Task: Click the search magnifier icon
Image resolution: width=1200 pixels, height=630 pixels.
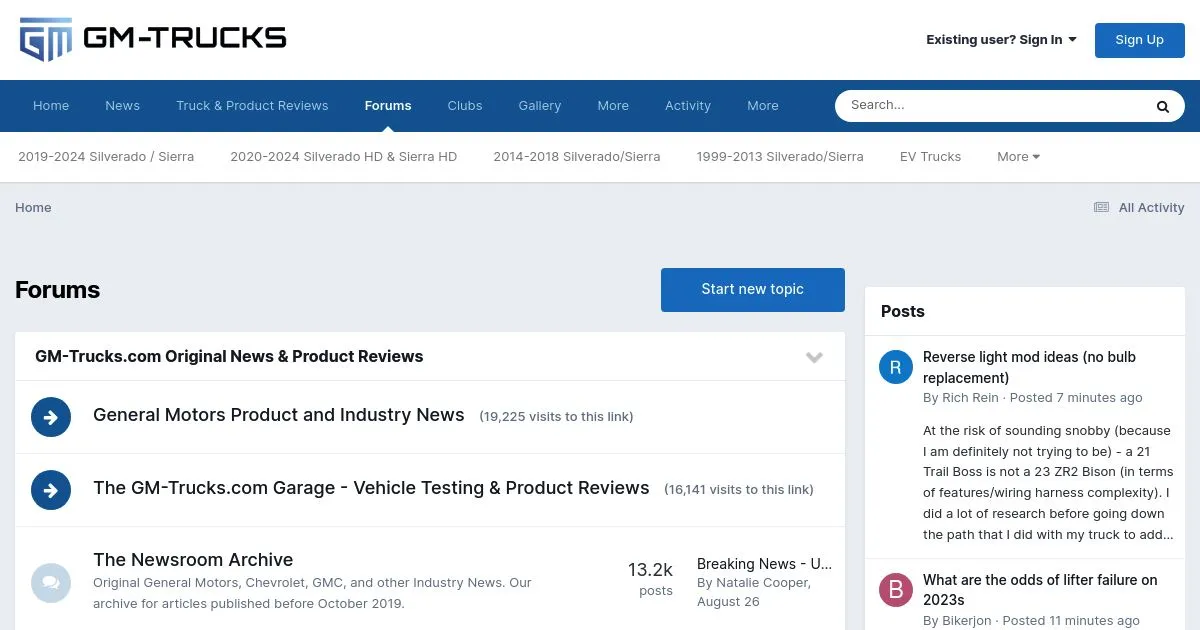Action: click(x=1162, y=106)
